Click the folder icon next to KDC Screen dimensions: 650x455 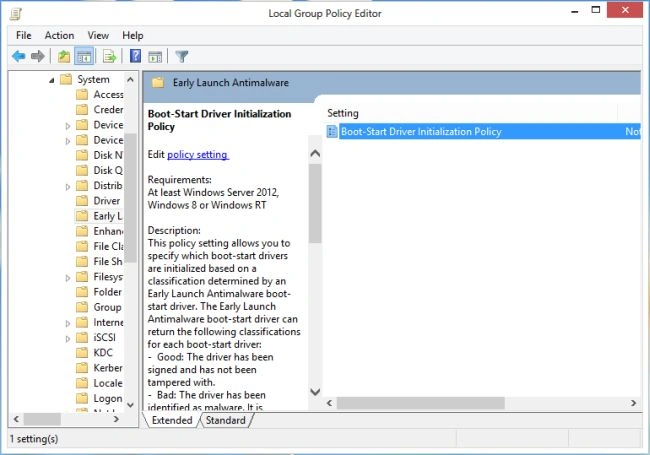coord(82,353)
